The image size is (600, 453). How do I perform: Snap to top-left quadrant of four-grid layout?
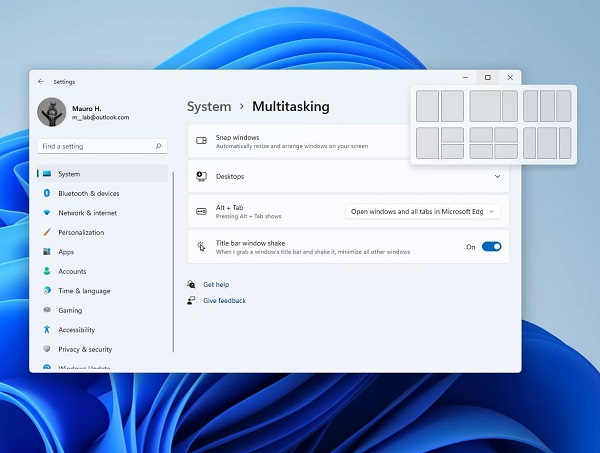pyautogui.click(x=481, y=135)
